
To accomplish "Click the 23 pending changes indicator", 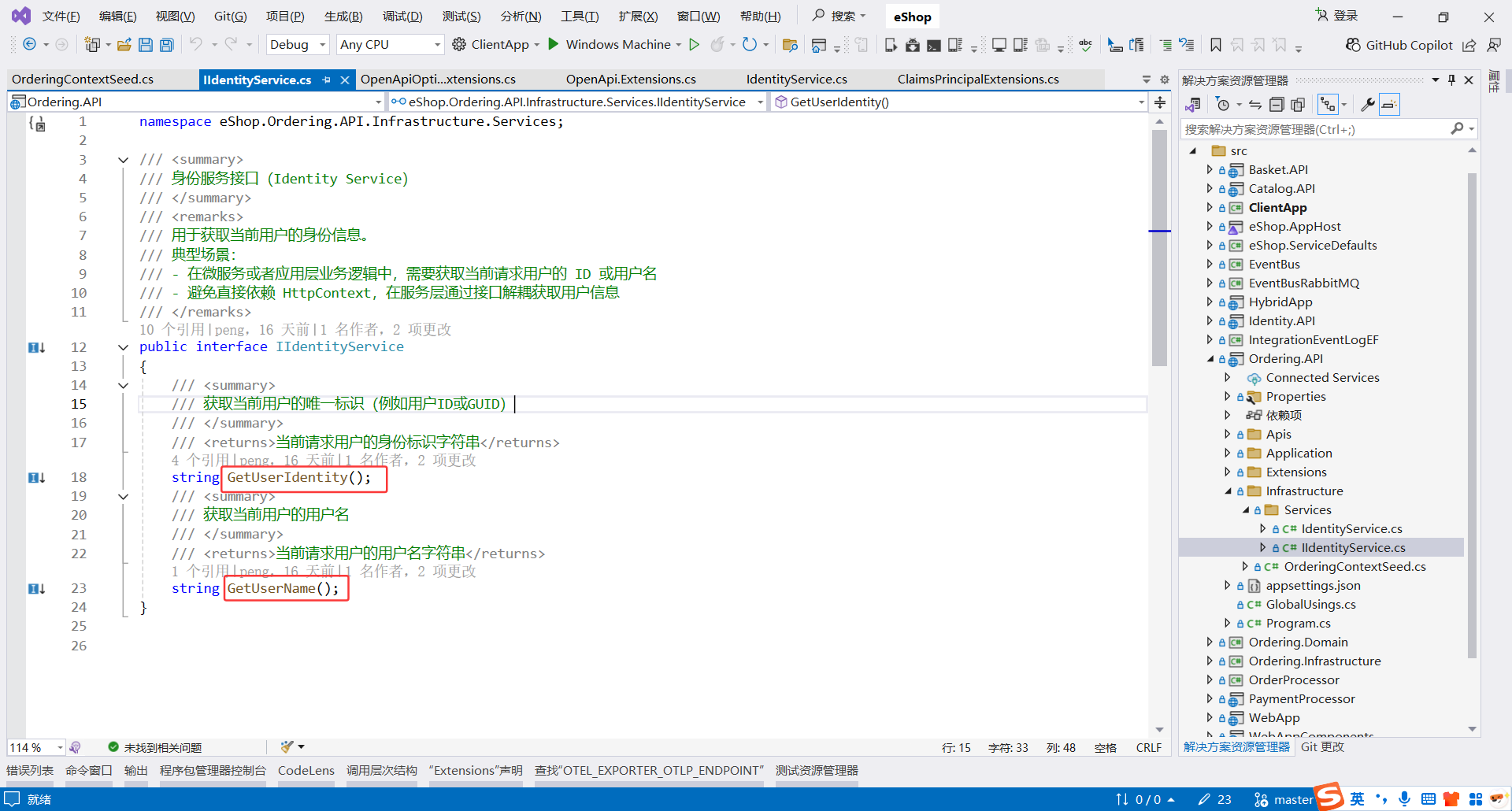I will 1215,799.
